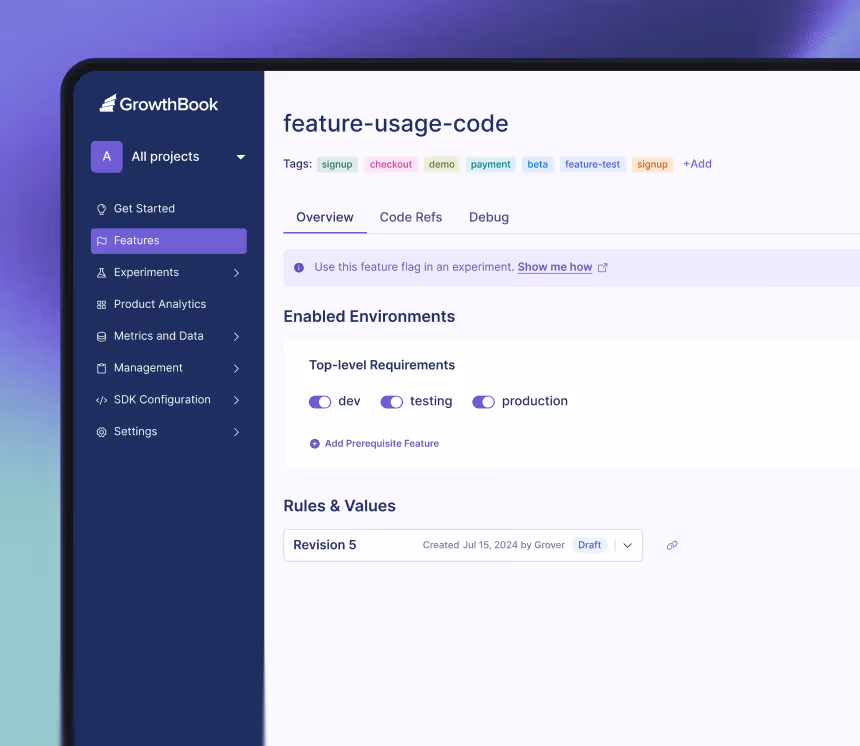This screenshot has width=860, height=746.
Task: Expand the Metrics and Data chevron
Action: pos(236,336)
